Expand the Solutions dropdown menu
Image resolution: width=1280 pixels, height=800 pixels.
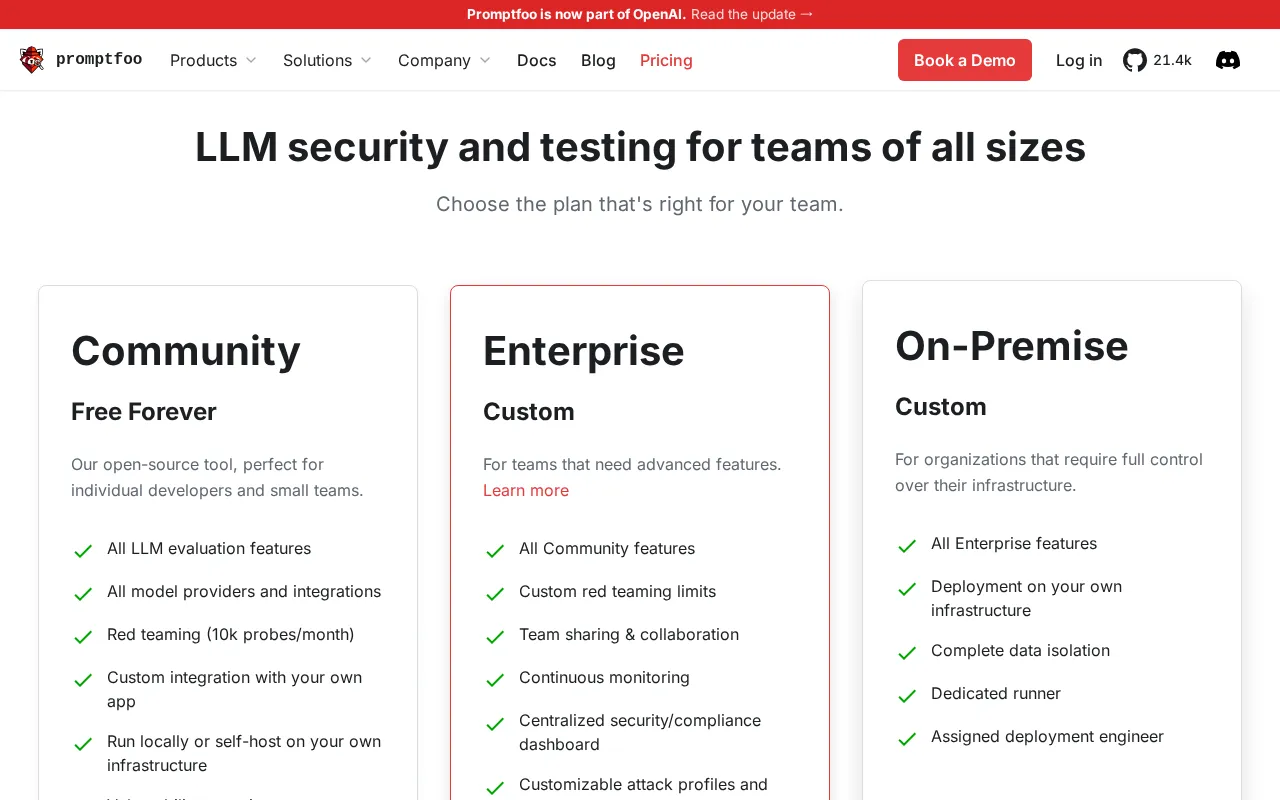tap(327, 60)
